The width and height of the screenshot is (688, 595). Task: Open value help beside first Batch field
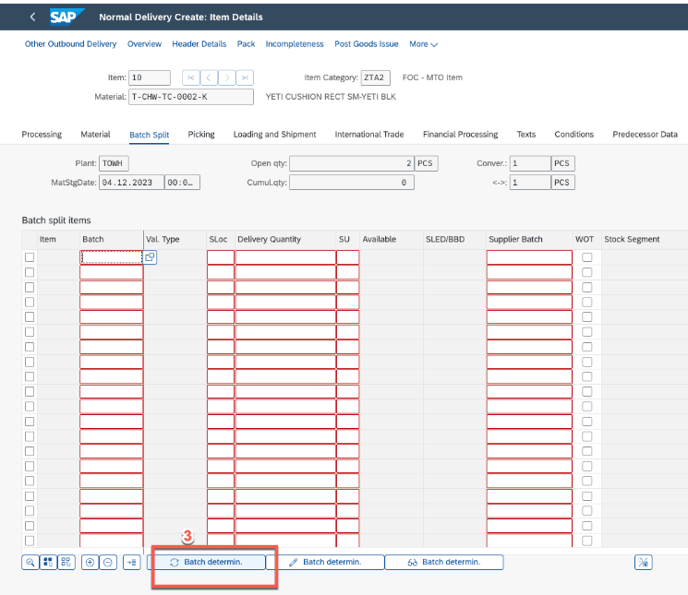[x=150, y=257]
